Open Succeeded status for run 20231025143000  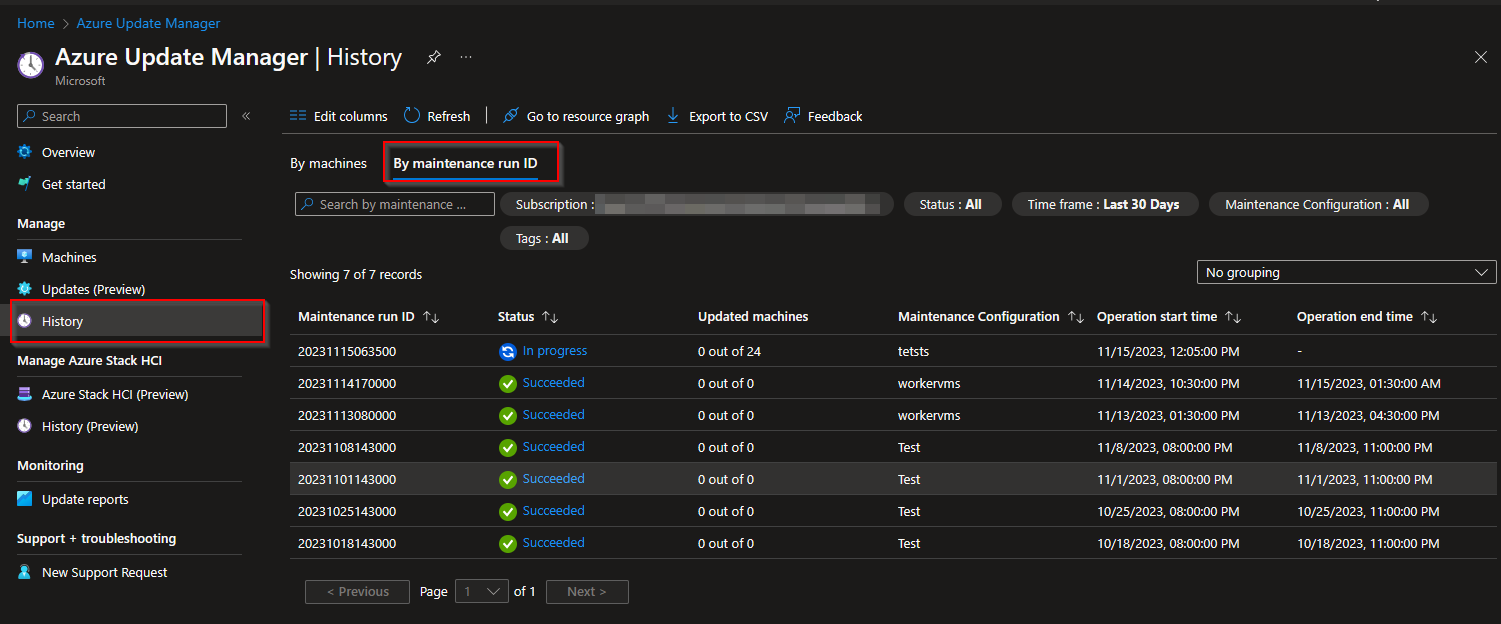click(553, 511)
